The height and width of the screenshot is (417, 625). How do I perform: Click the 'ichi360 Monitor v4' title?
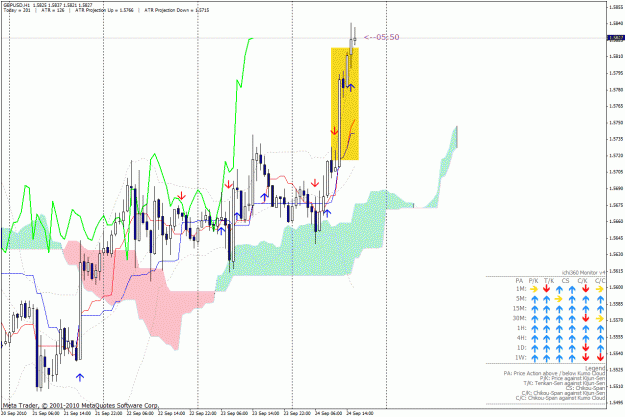[584, 272]
